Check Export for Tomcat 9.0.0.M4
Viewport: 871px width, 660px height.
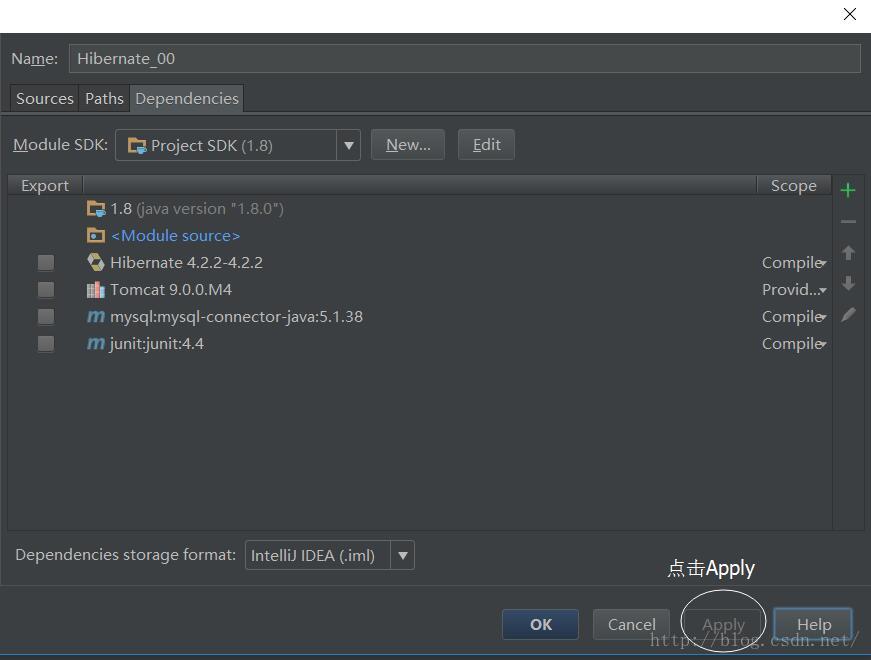[46, 289]
